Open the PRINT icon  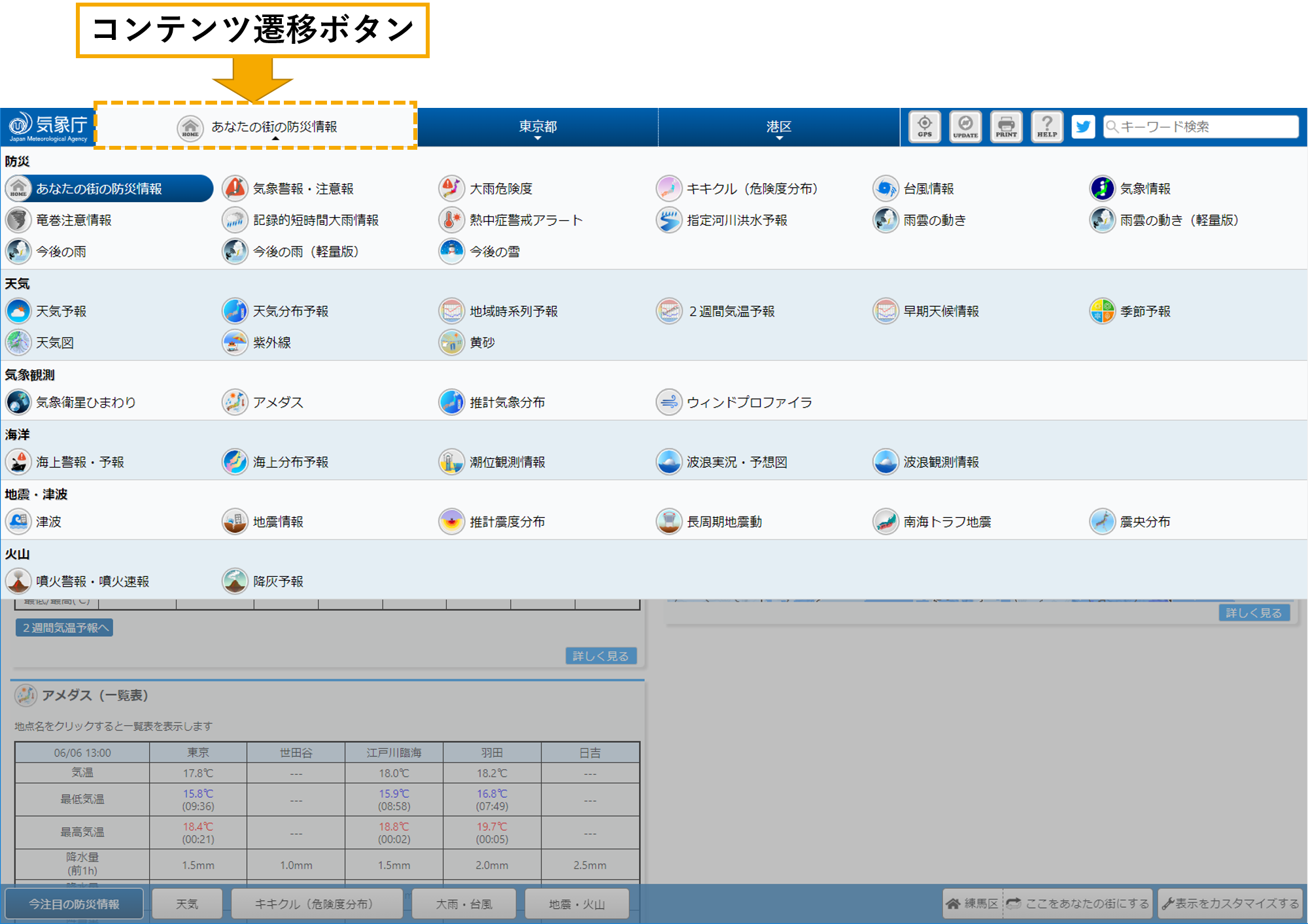click(1006, 127)
